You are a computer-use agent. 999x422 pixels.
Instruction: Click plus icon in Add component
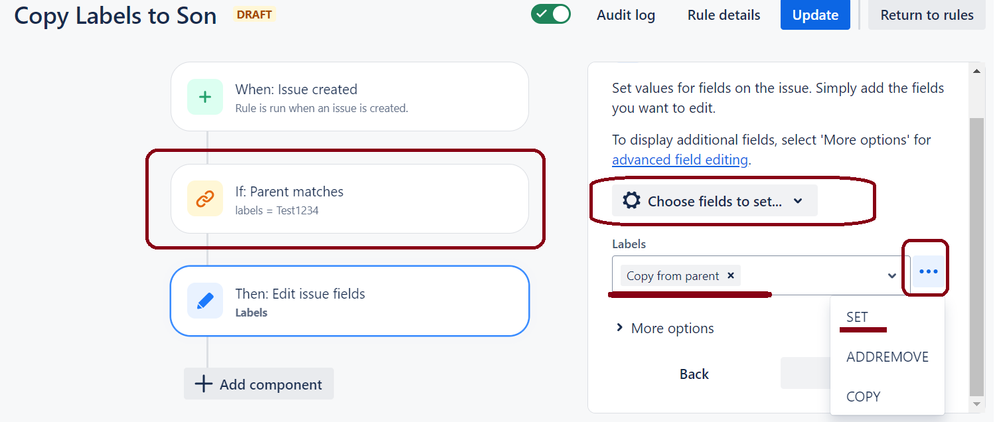click(x=202, y=384)
